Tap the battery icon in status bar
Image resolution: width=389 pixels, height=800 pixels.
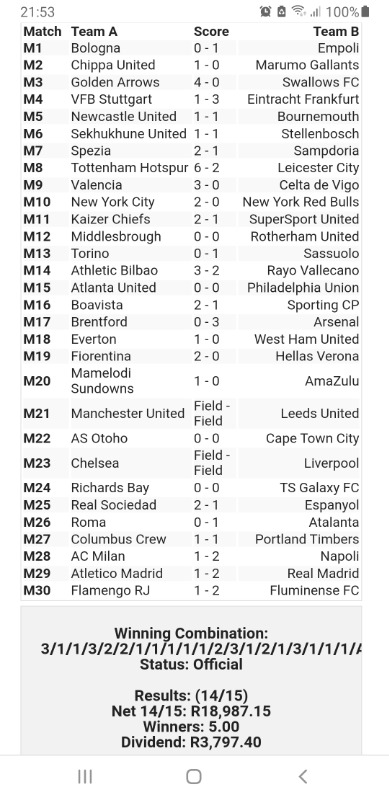click(365, 11)
